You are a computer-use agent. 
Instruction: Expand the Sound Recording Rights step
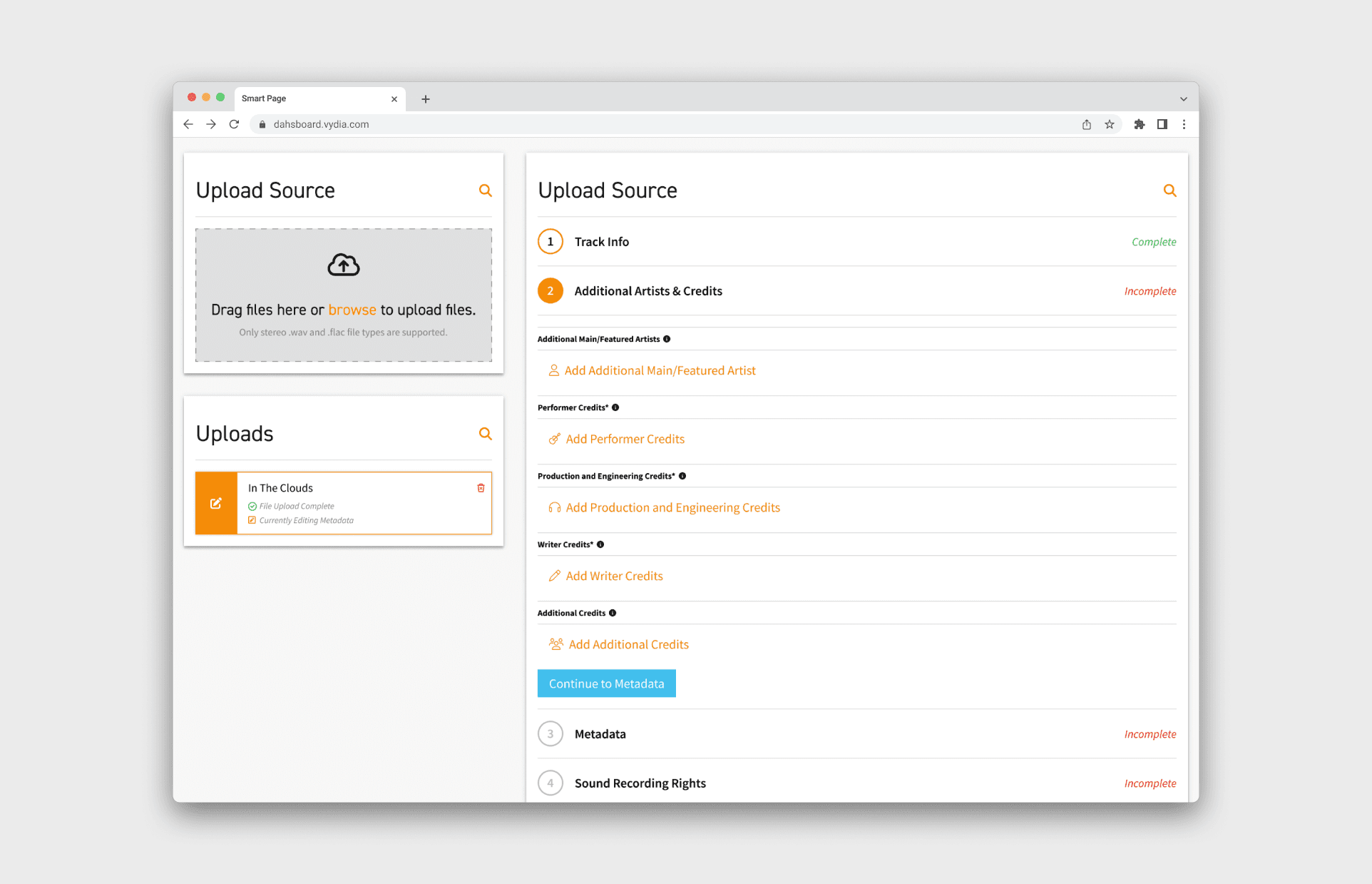tap(640, 783)
